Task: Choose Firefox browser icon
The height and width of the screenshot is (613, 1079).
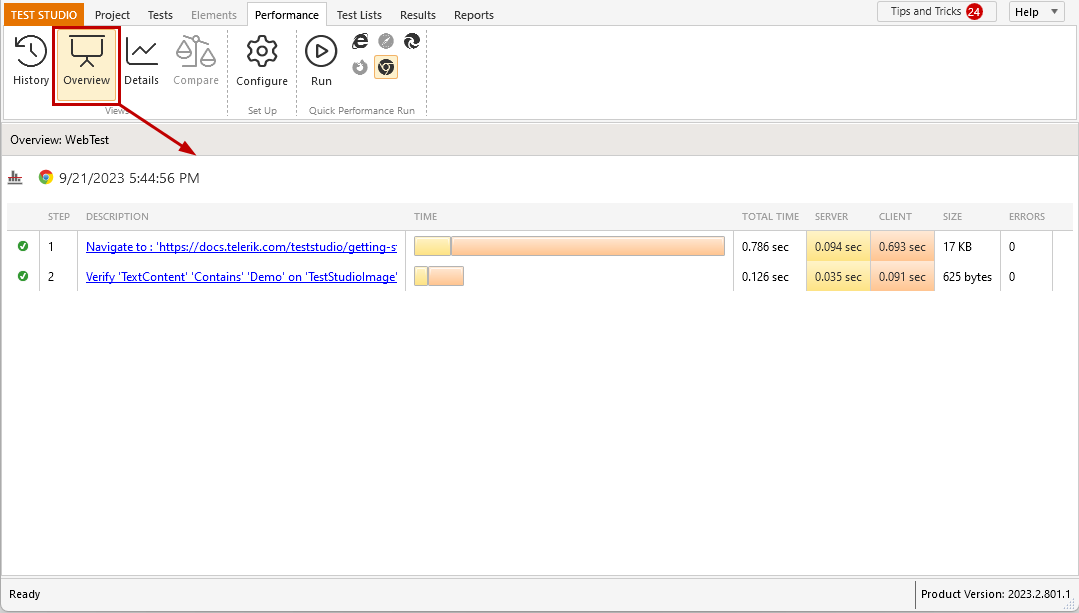Action: [x=360, y=67]
